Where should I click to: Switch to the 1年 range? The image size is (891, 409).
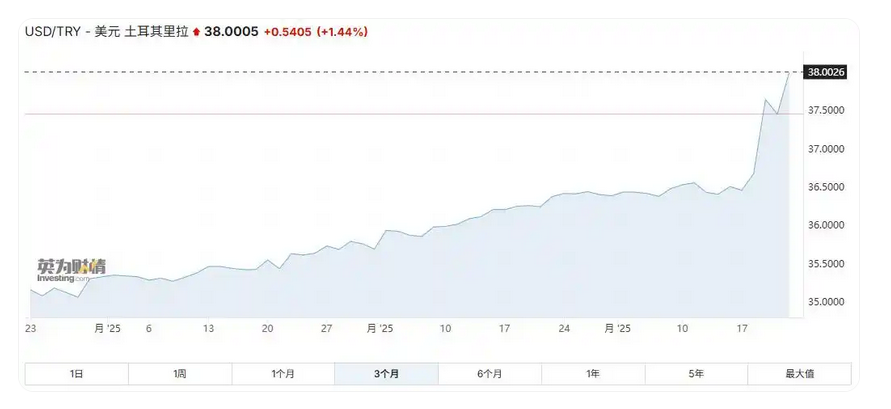[x=593, y=373]
